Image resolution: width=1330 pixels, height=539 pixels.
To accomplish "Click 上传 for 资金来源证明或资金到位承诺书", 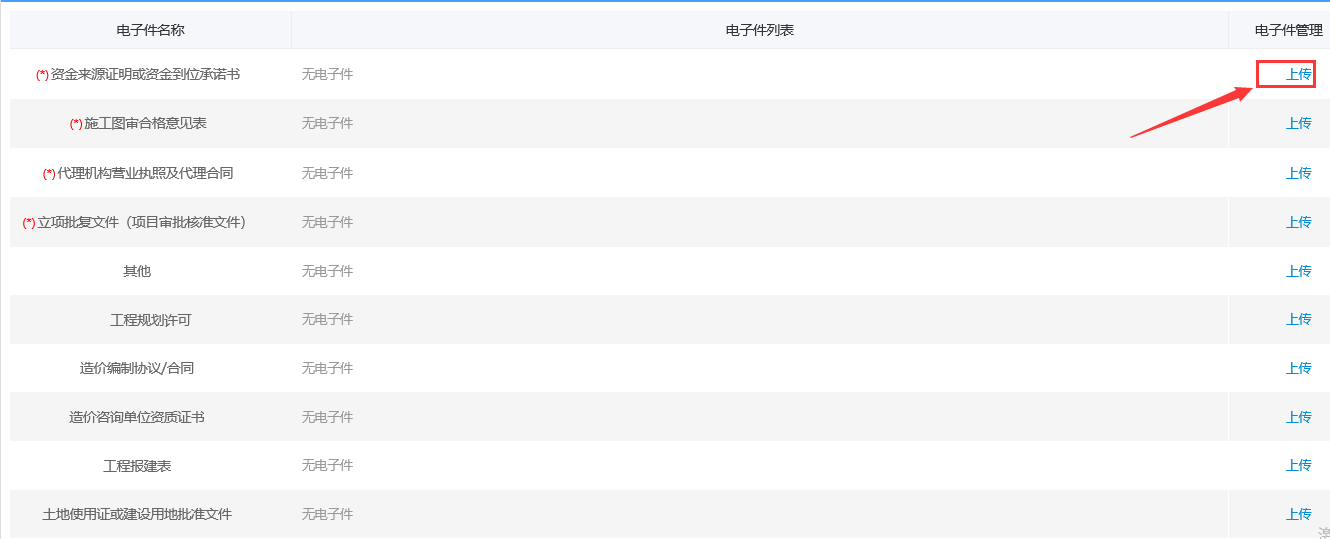I will coord(1298,74).
